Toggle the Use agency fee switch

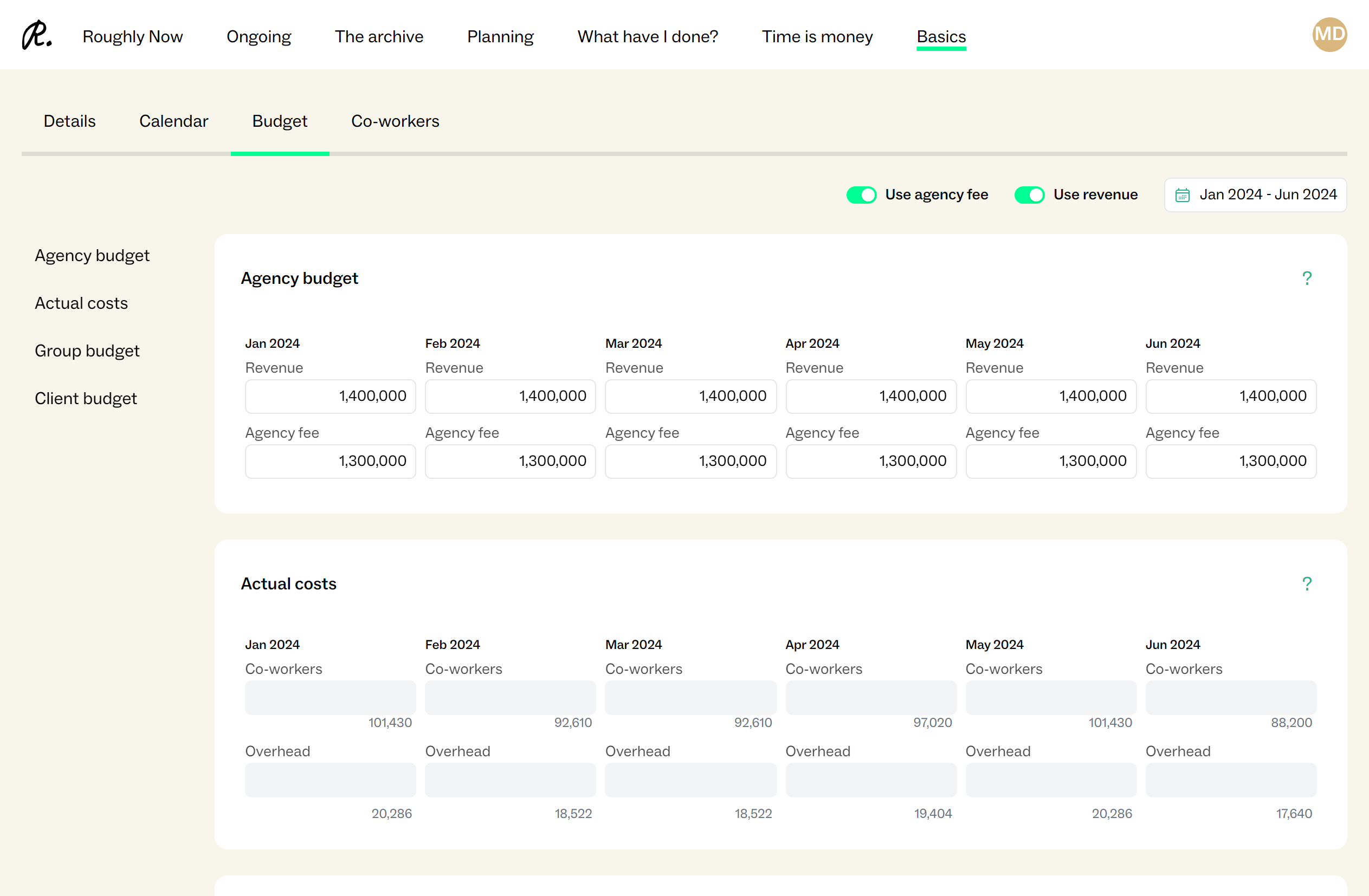click(861, 195)
